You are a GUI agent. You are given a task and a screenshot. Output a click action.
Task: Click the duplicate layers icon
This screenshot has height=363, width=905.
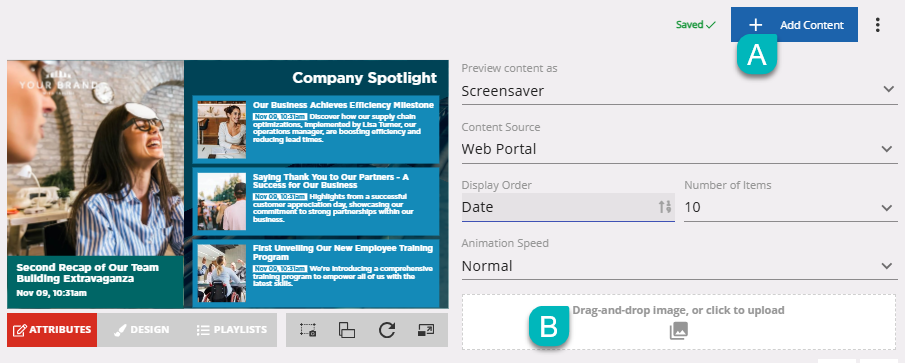pyautogui.click(x=346, y=330)
